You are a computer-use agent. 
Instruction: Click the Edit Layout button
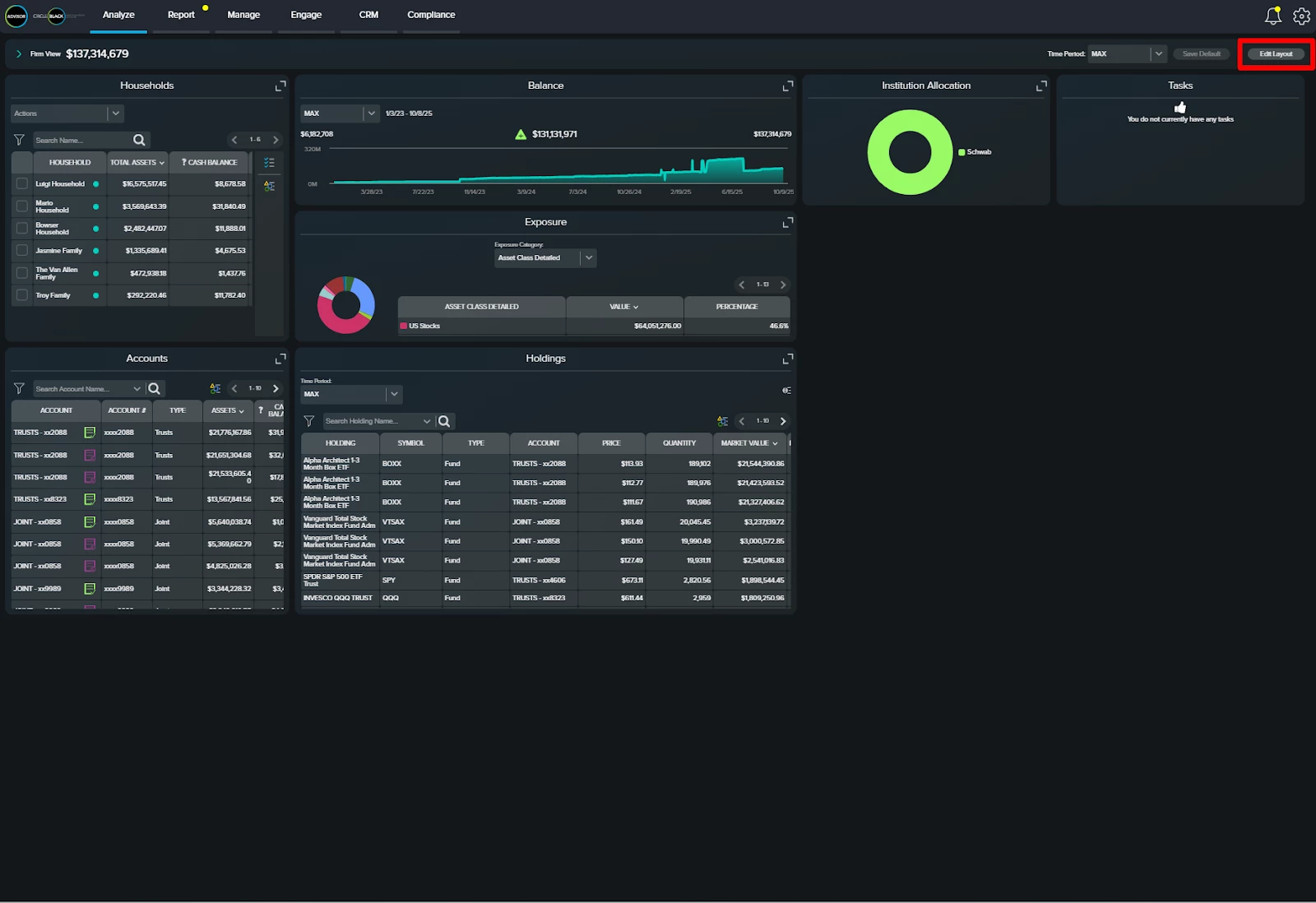(1276, 54)
